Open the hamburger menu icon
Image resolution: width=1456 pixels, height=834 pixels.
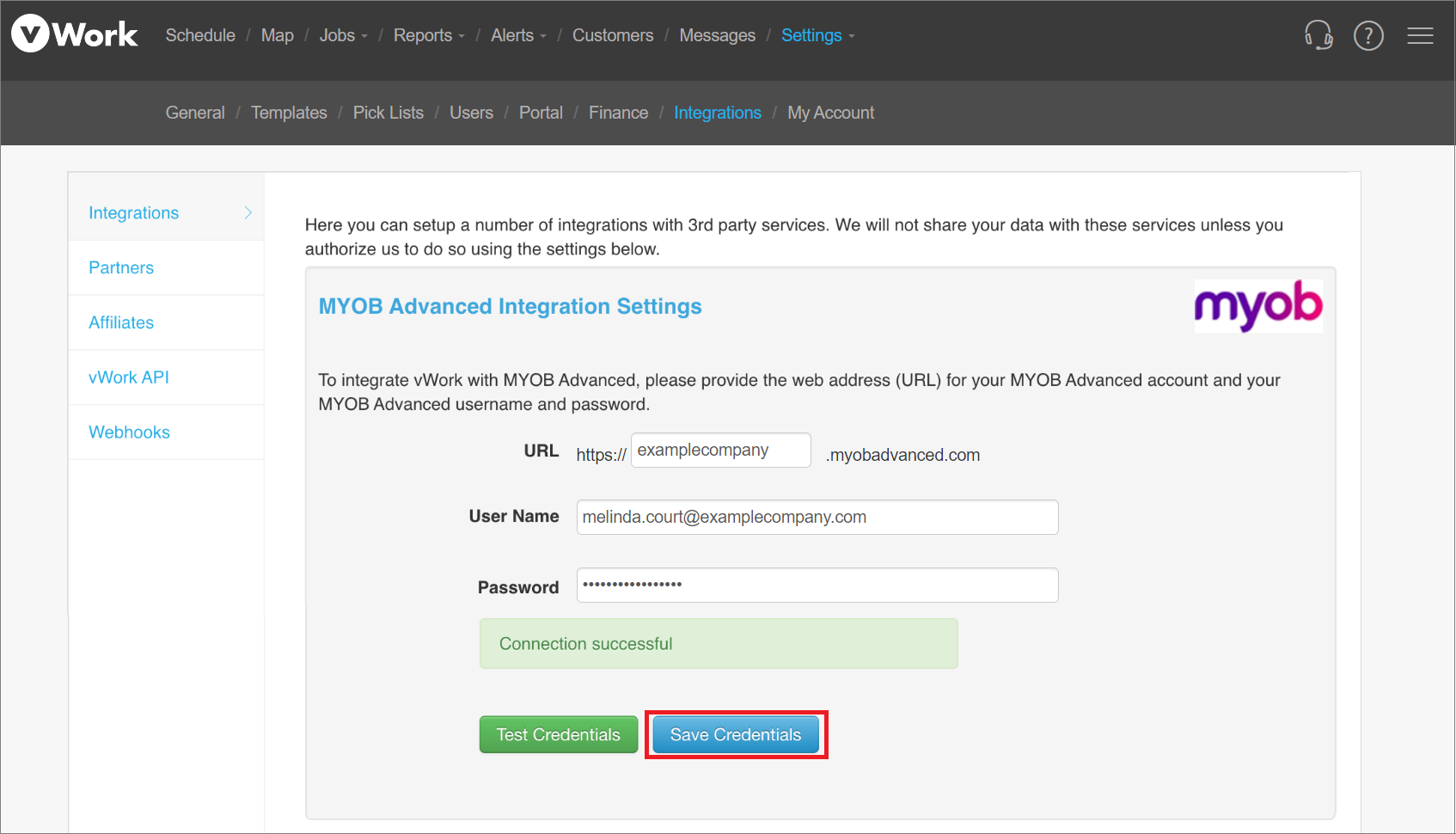1420,35
